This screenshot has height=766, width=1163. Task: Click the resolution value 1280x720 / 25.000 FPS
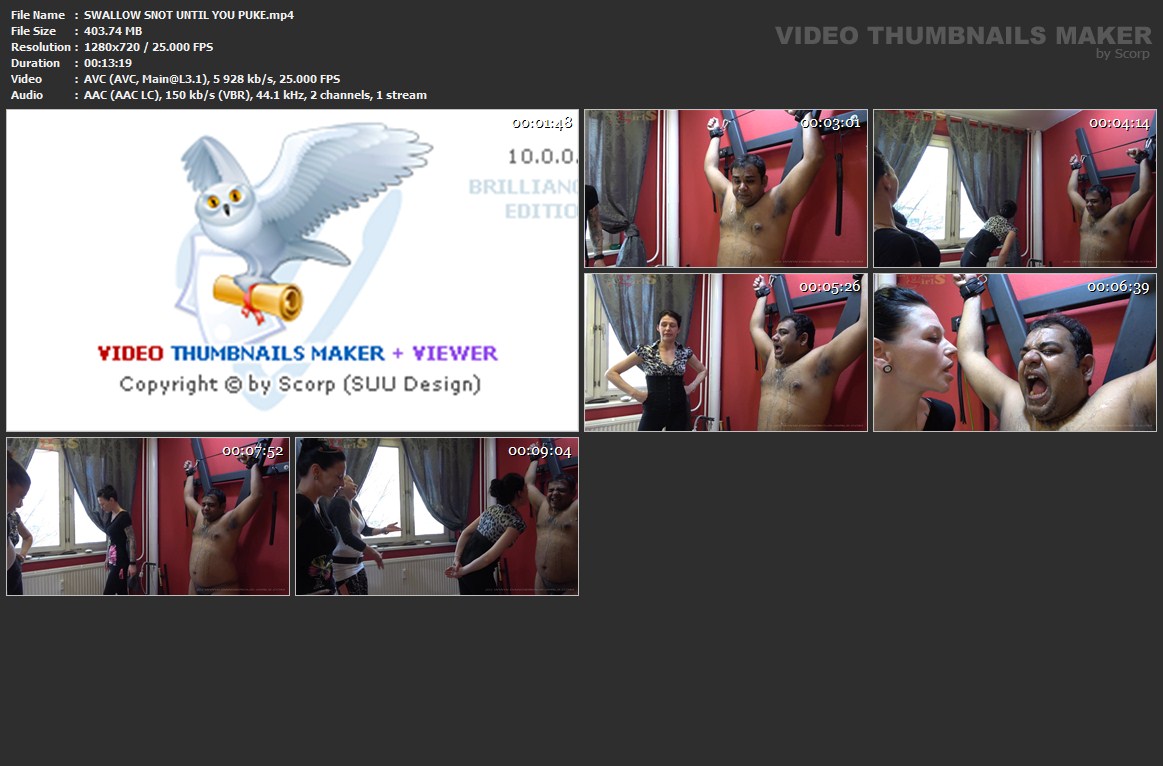click(148, 47)
